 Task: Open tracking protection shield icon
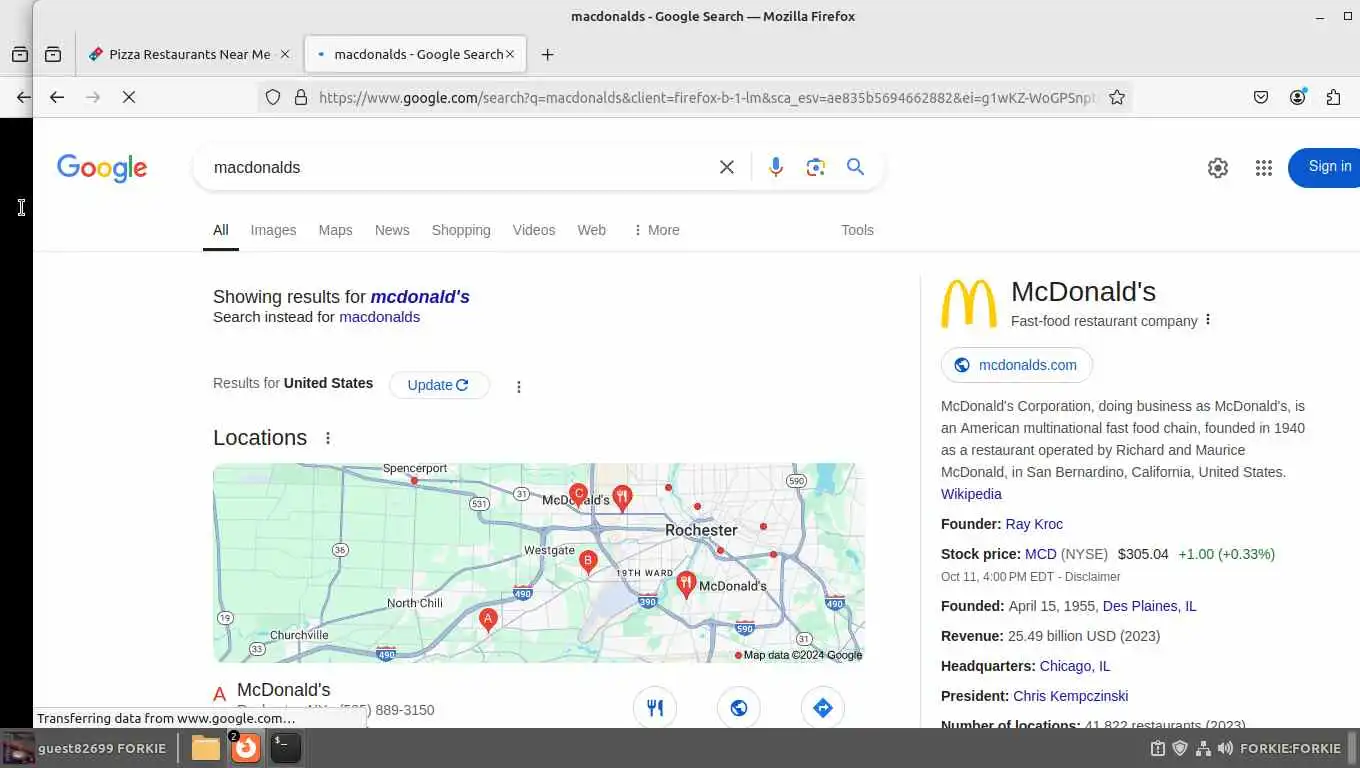coord(272,97)
